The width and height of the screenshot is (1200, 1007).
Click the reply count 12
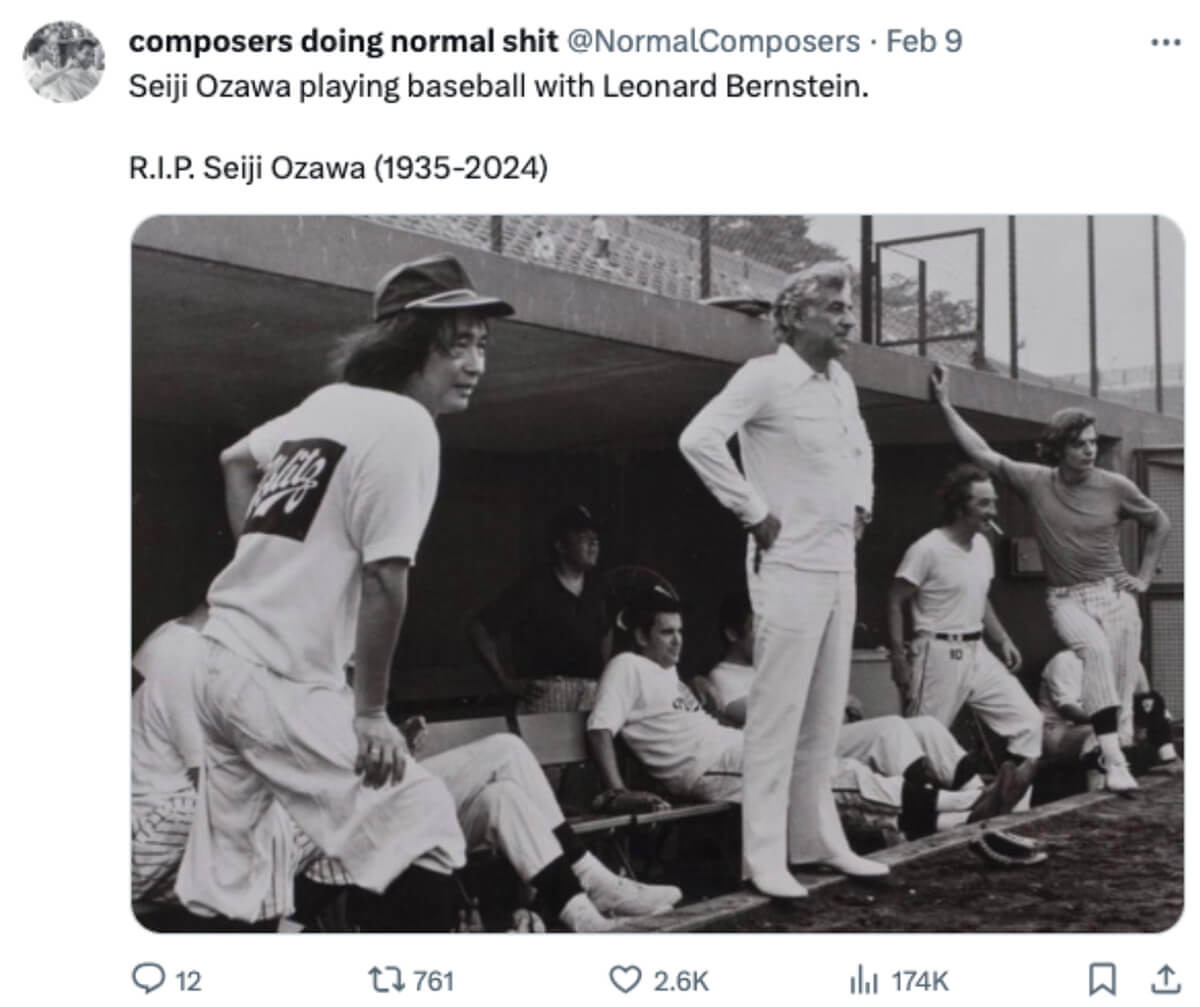point(188,981)
